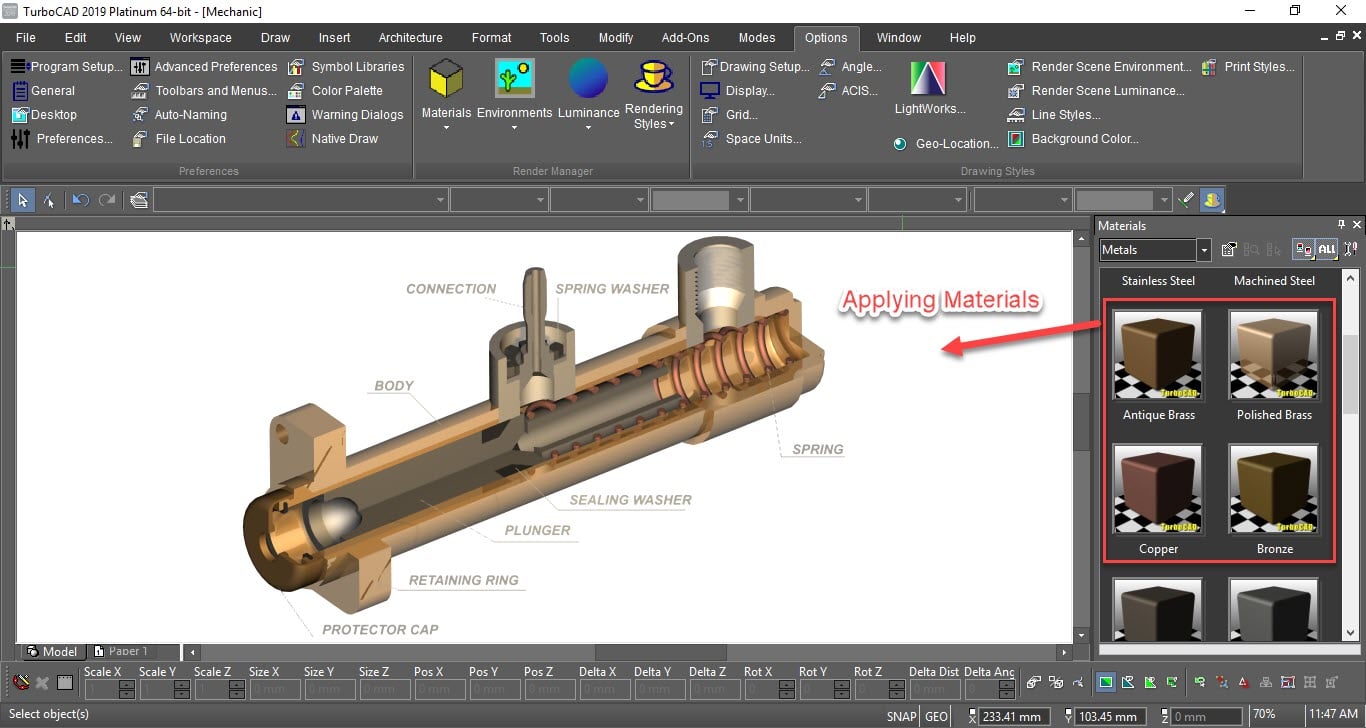The width and height of the screenshot is (1366, 728).
Task: Expand the Environments ribbon dropdown arrow
Action: (x=514, y=128)
